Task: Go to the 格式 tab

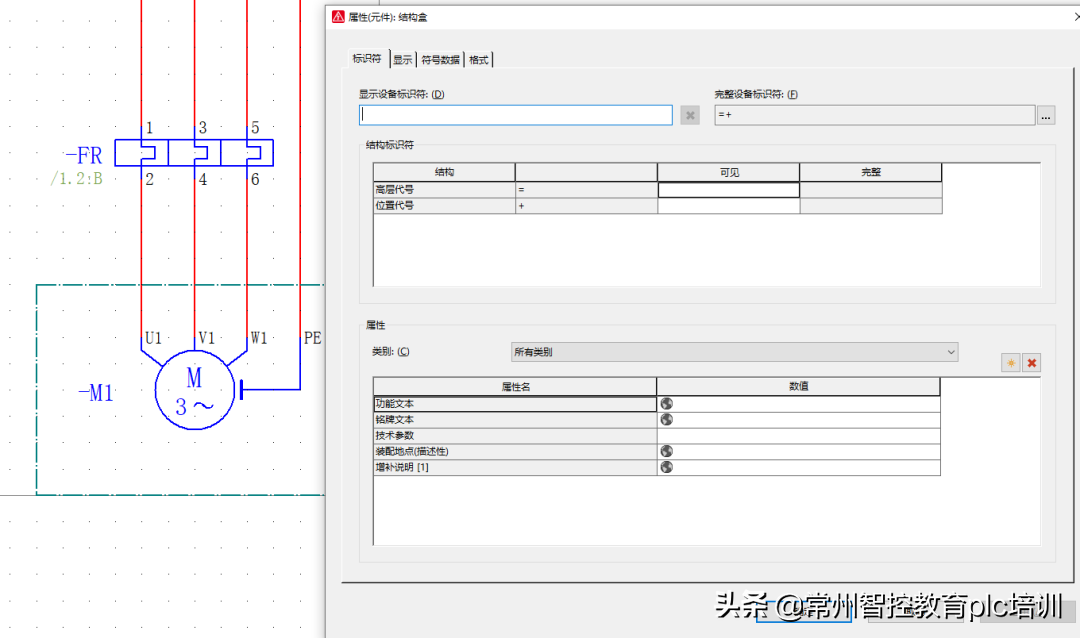Action: pos(479,60)
